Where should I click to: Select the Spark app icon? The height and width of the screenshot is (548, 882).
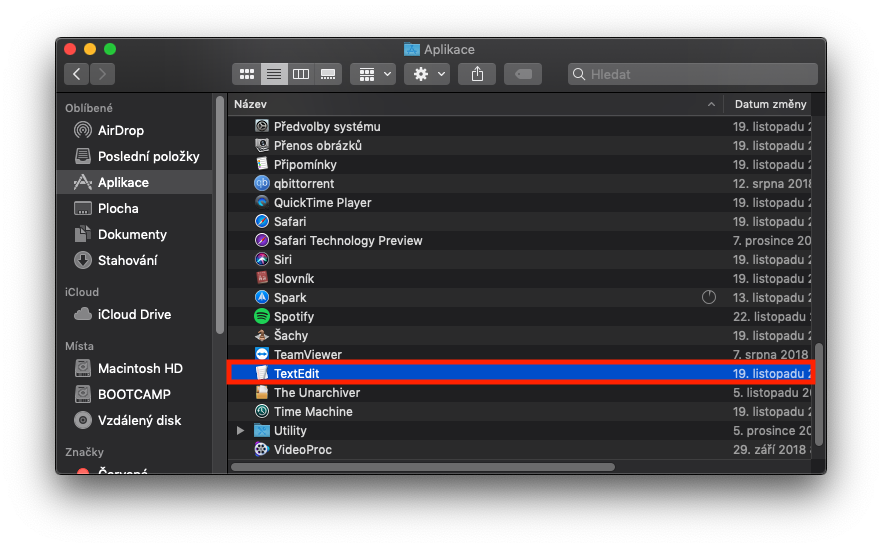pyautogui.click(x=262, y=297)
